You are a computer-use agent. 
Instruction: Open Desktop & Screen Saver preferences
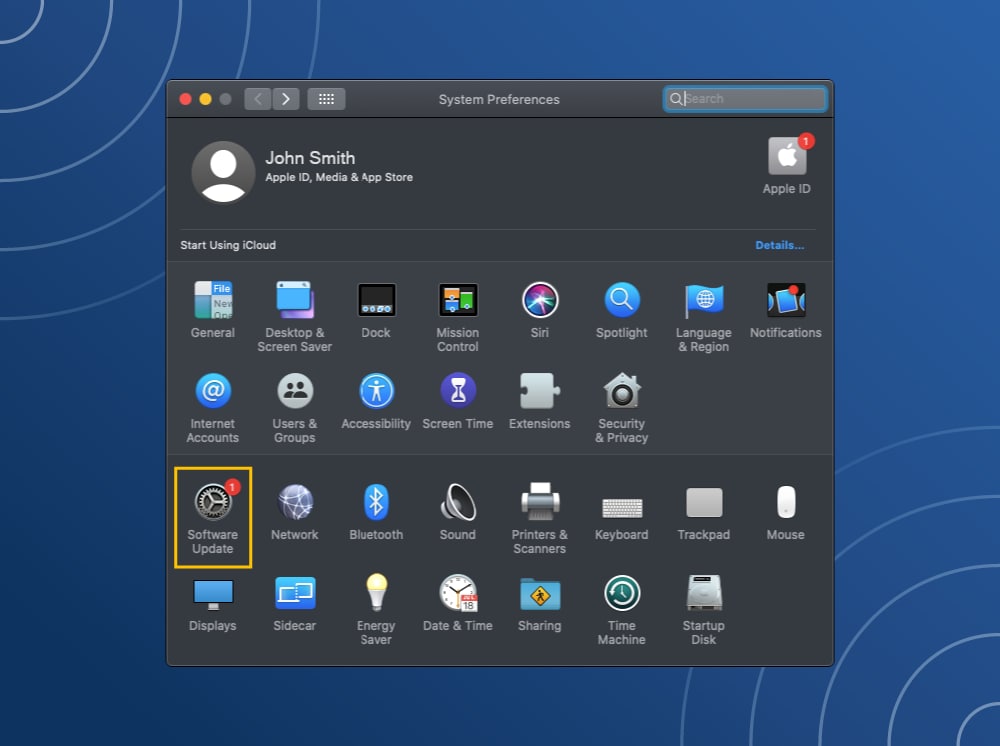[295, 317]
